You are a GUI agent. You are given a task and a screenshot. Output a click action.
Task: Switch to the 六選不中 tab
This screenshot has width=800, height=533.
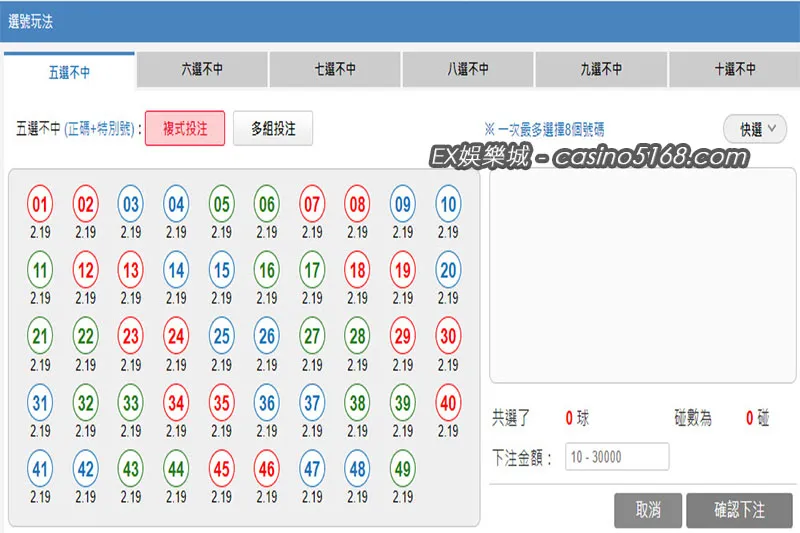(202, 69)
